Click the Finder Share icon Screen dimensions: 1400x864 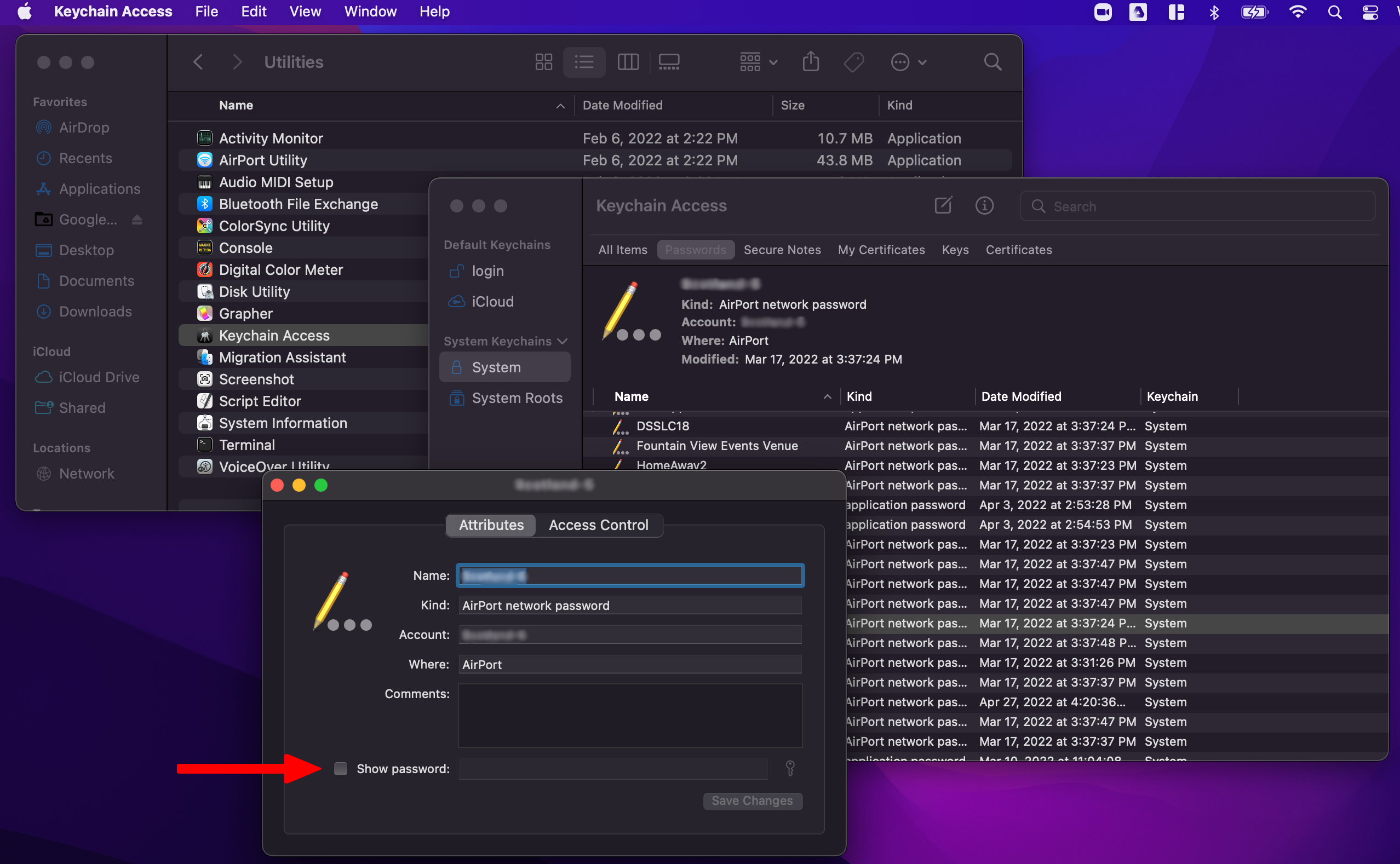[x=811, y=62]
